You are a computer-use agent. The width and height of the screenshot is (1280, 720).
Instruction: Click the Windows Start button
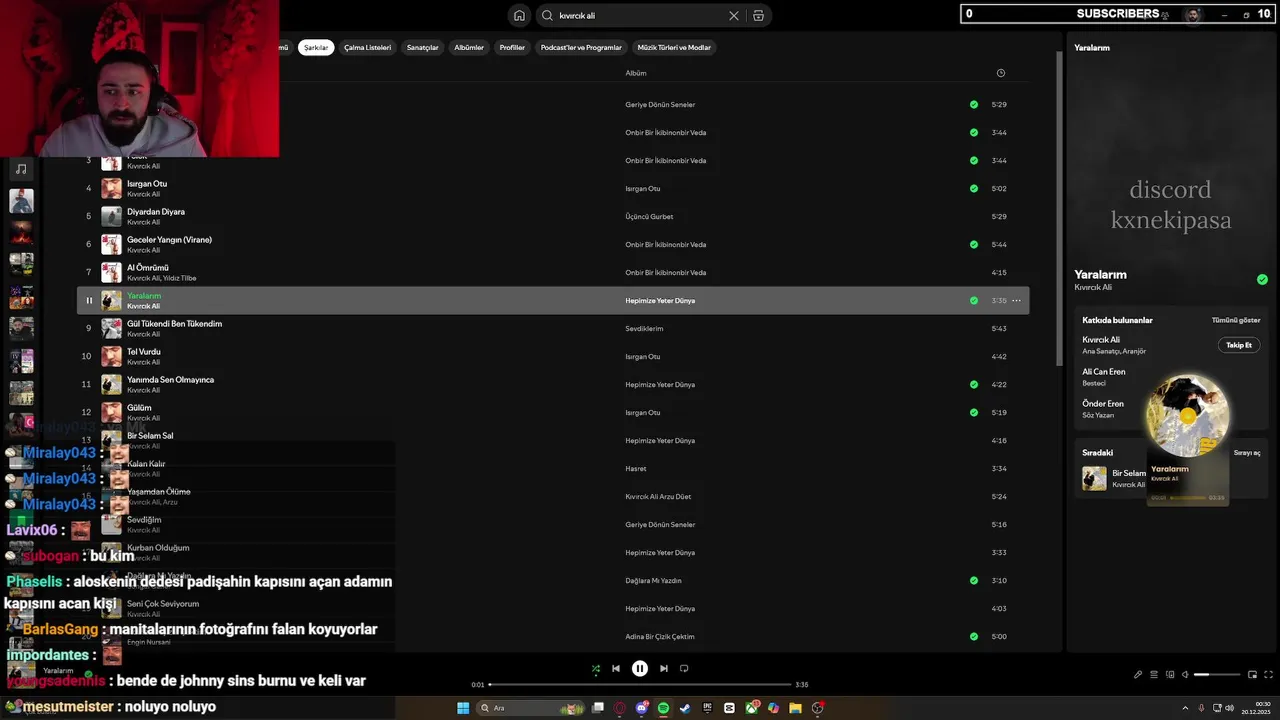(x=463, y=708)
